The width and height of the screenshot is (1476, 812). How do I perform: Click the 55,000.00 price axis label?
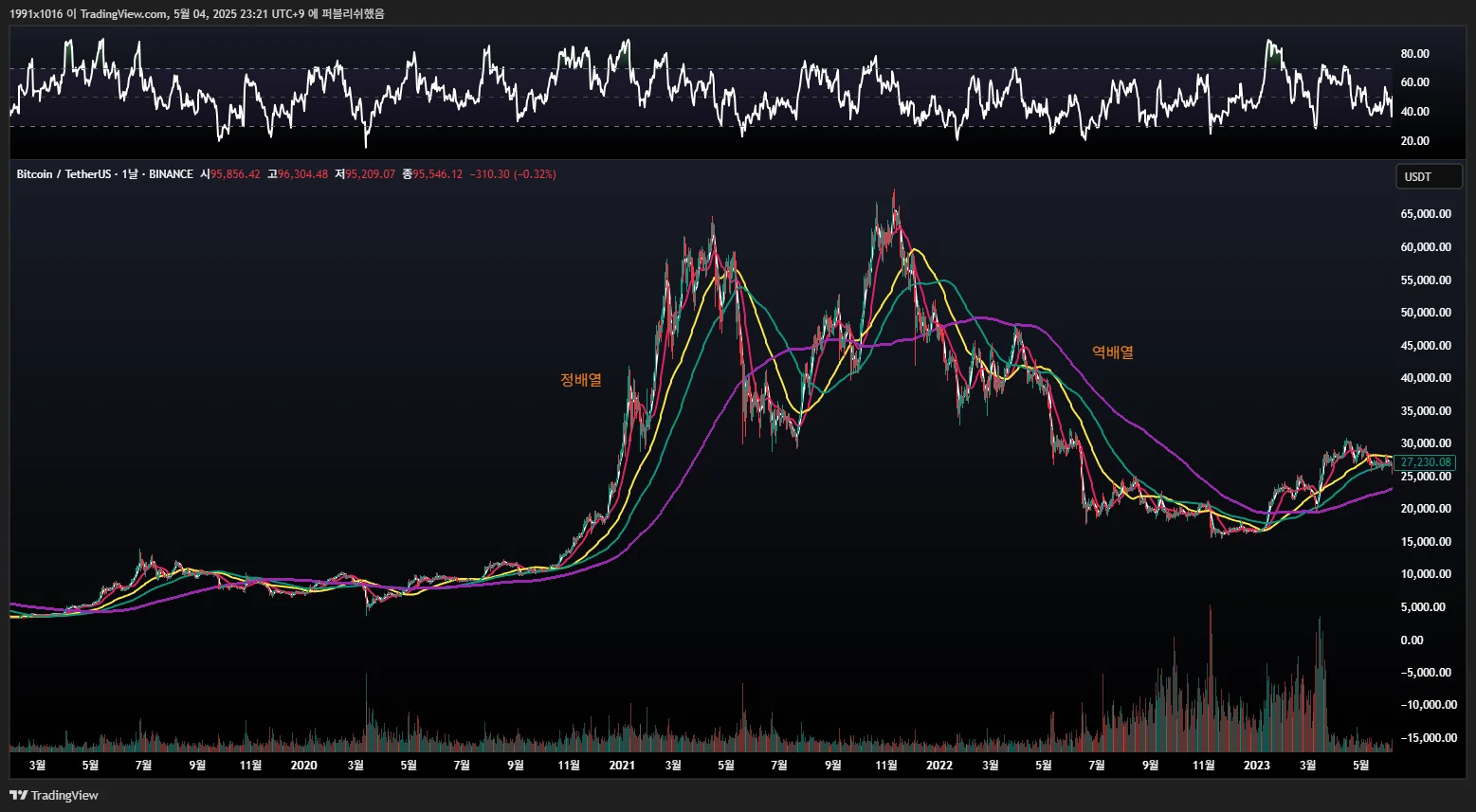(x=1426, y=280)
